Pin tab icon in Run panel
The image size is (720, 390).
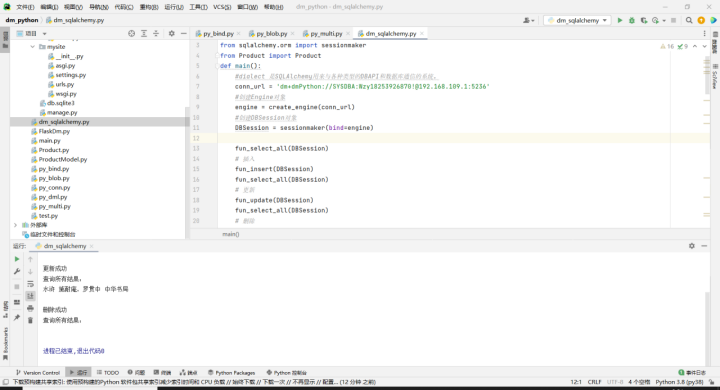point(17,317)
